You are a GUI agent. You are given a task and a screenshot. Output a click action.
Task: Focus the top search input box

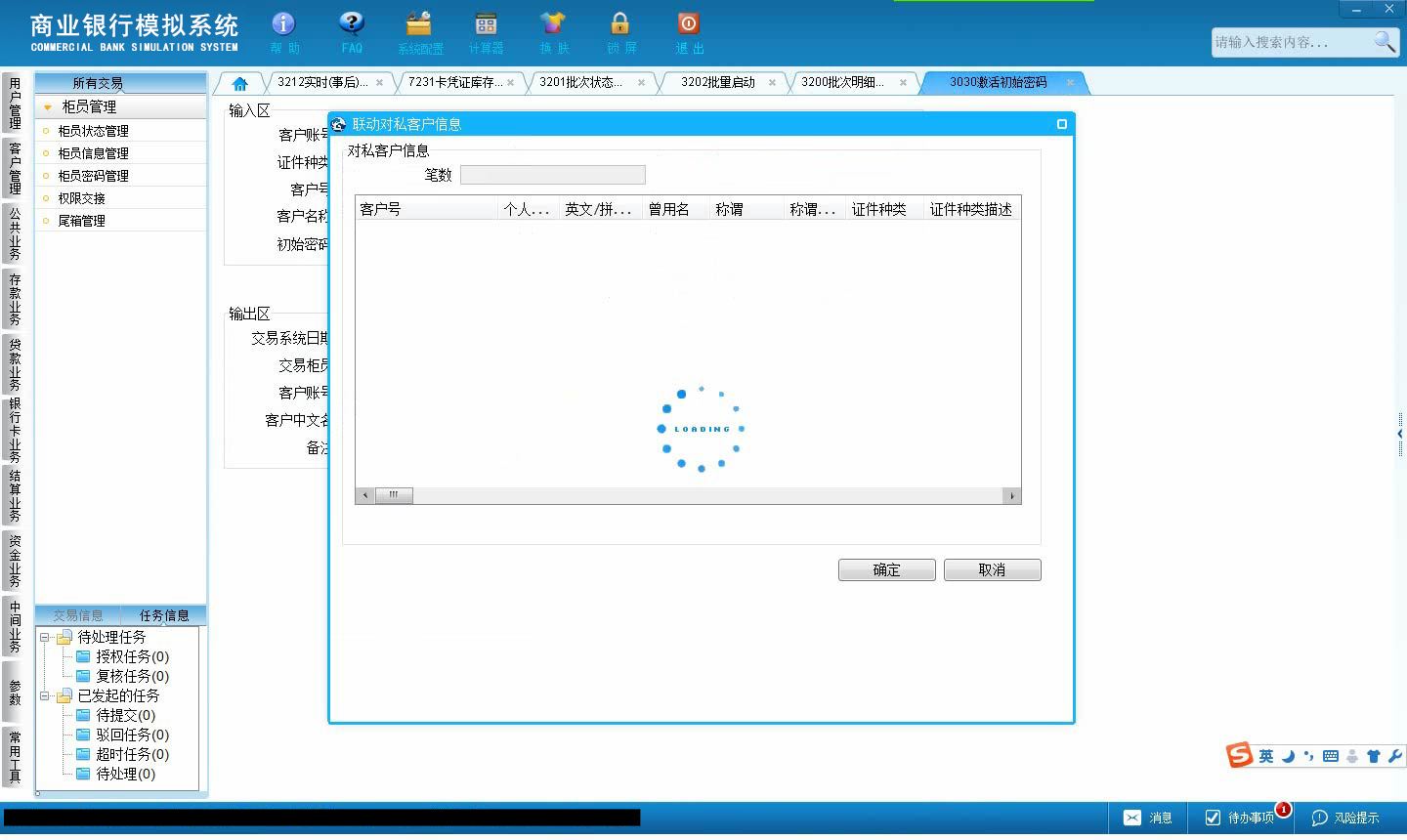(x=1292, y=42)
